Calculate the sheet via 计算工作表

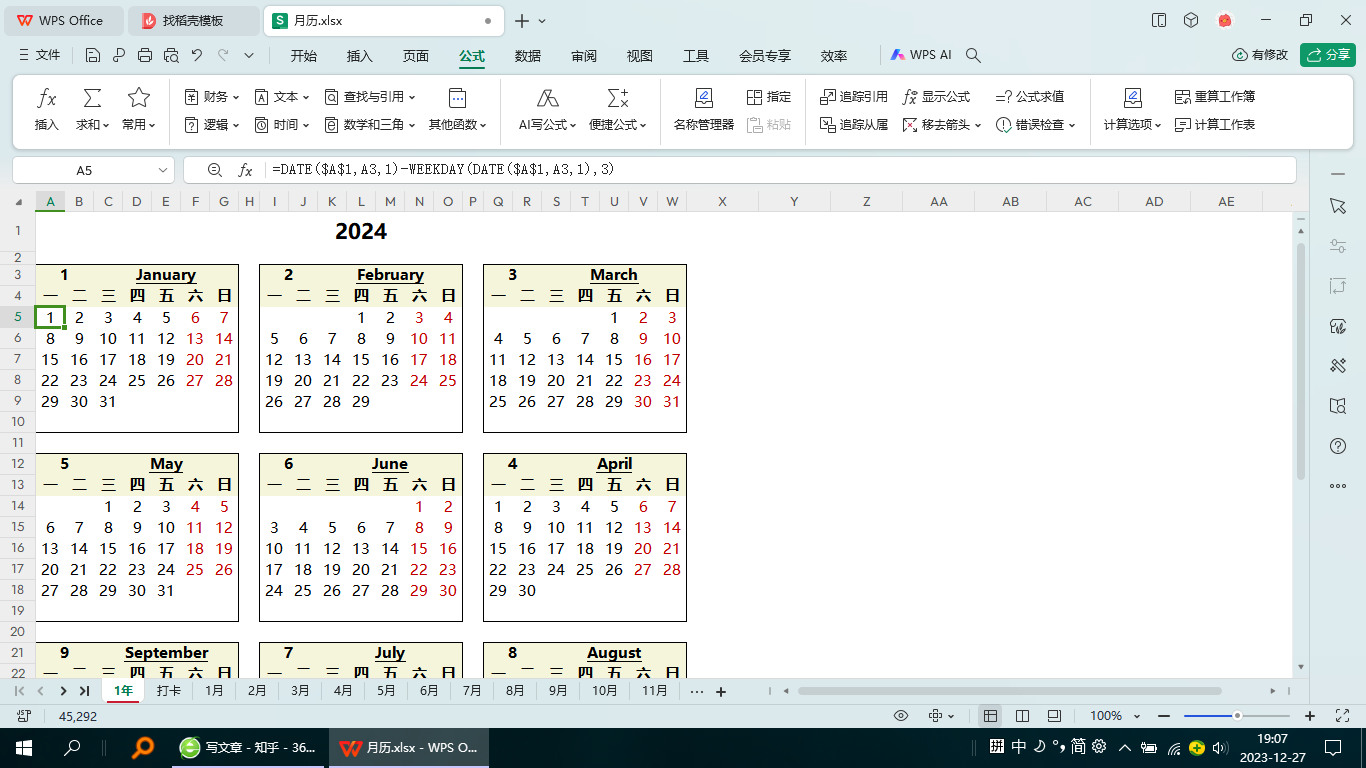[x=1215, y=125]
